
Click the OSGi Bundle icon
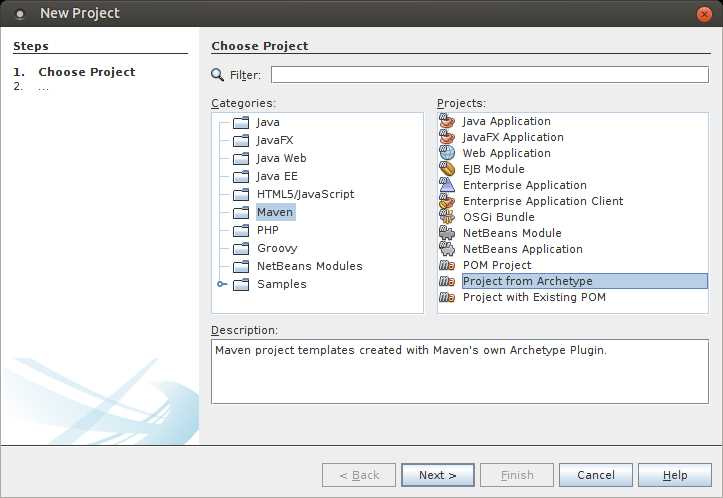[447, 217]
